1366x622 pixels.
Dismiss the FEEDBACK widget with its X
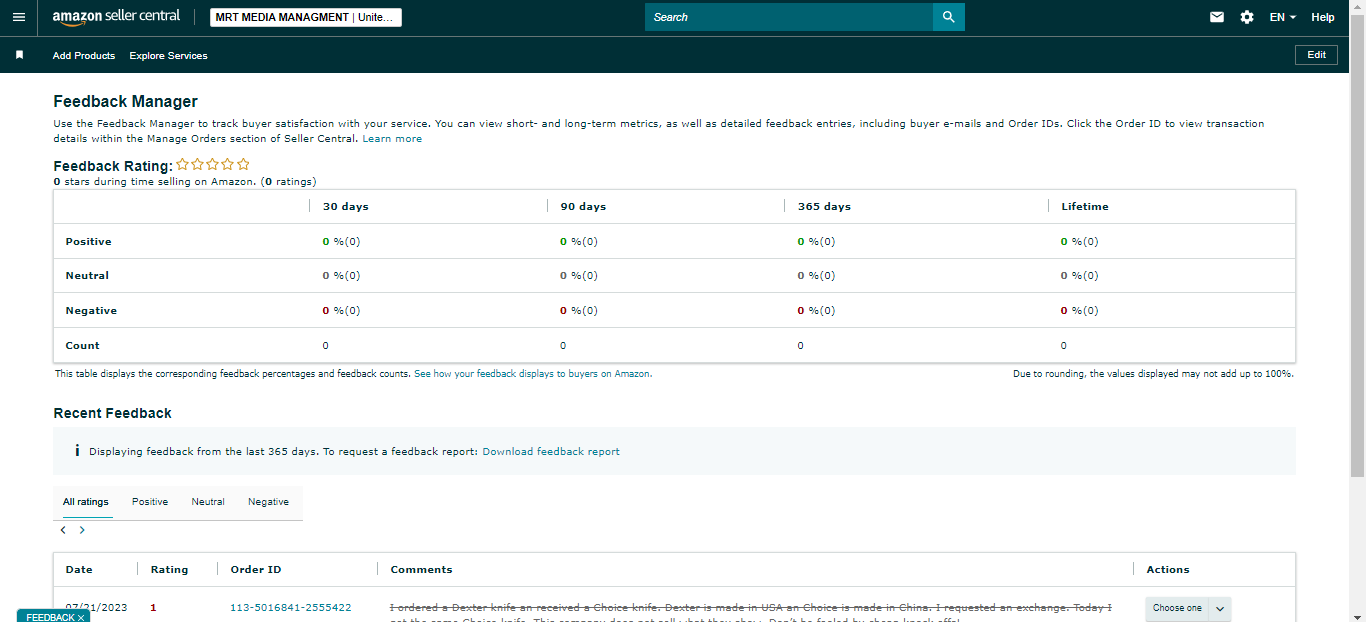point(81,617)
